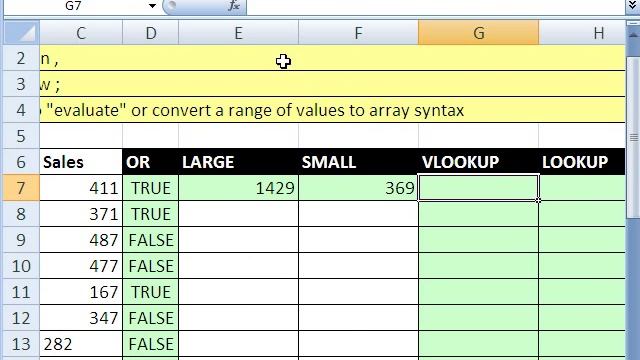Select row 8 header
Viewport: 640px width, 360px height.
21,213
